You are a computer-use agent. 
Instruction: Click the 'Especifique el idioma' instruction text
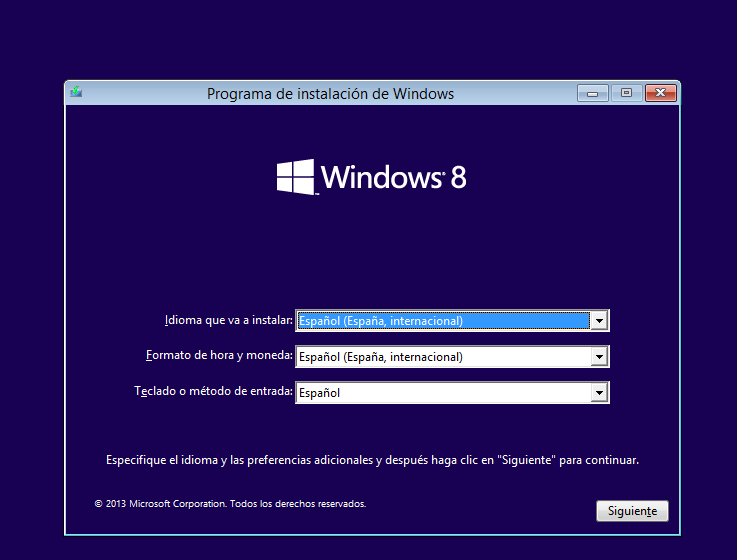click(x=372, y=460)
